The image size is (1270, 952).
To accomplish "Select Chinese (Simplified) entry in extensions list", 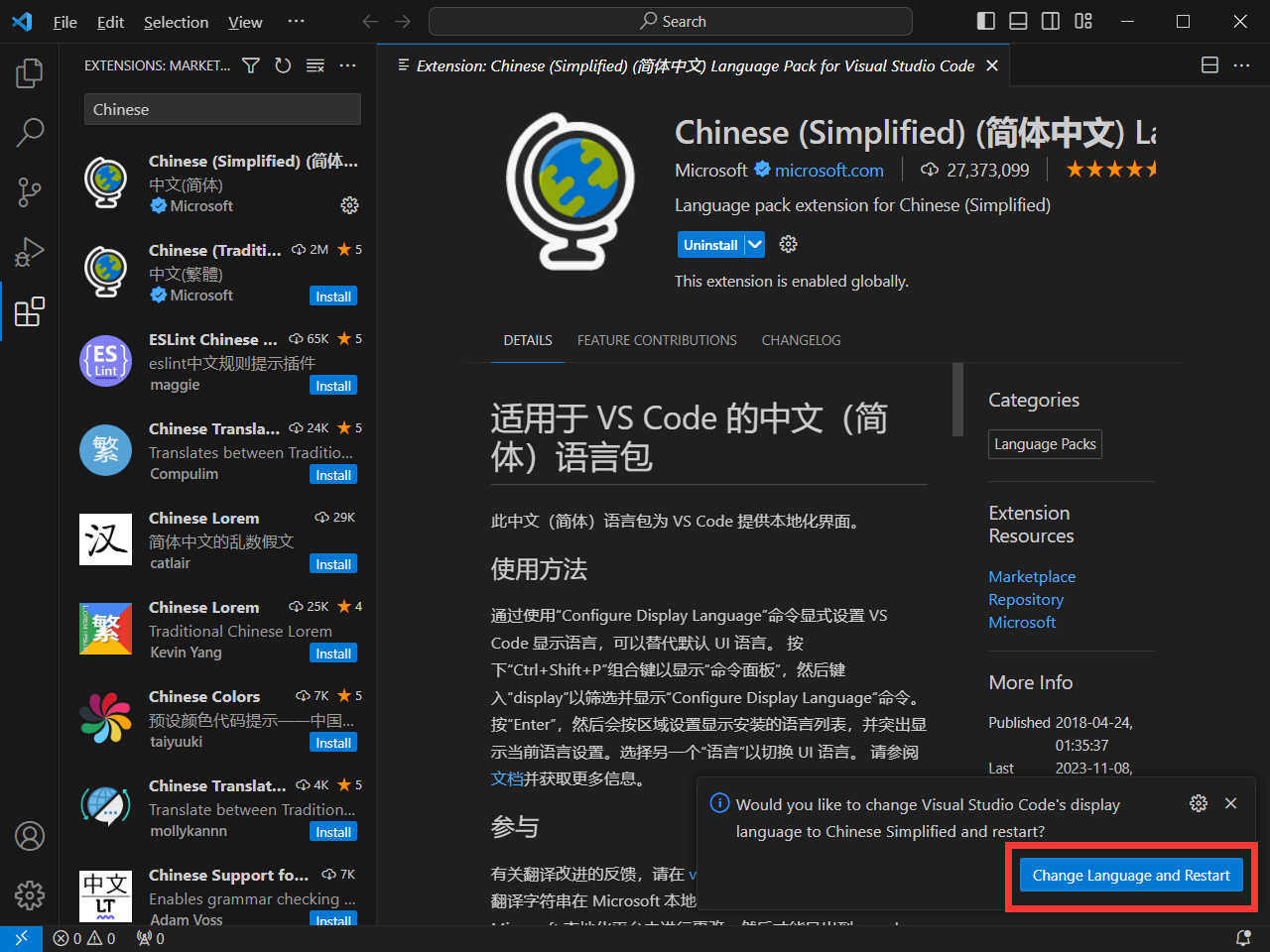I will pyautogui.click(x=218, y=182).
